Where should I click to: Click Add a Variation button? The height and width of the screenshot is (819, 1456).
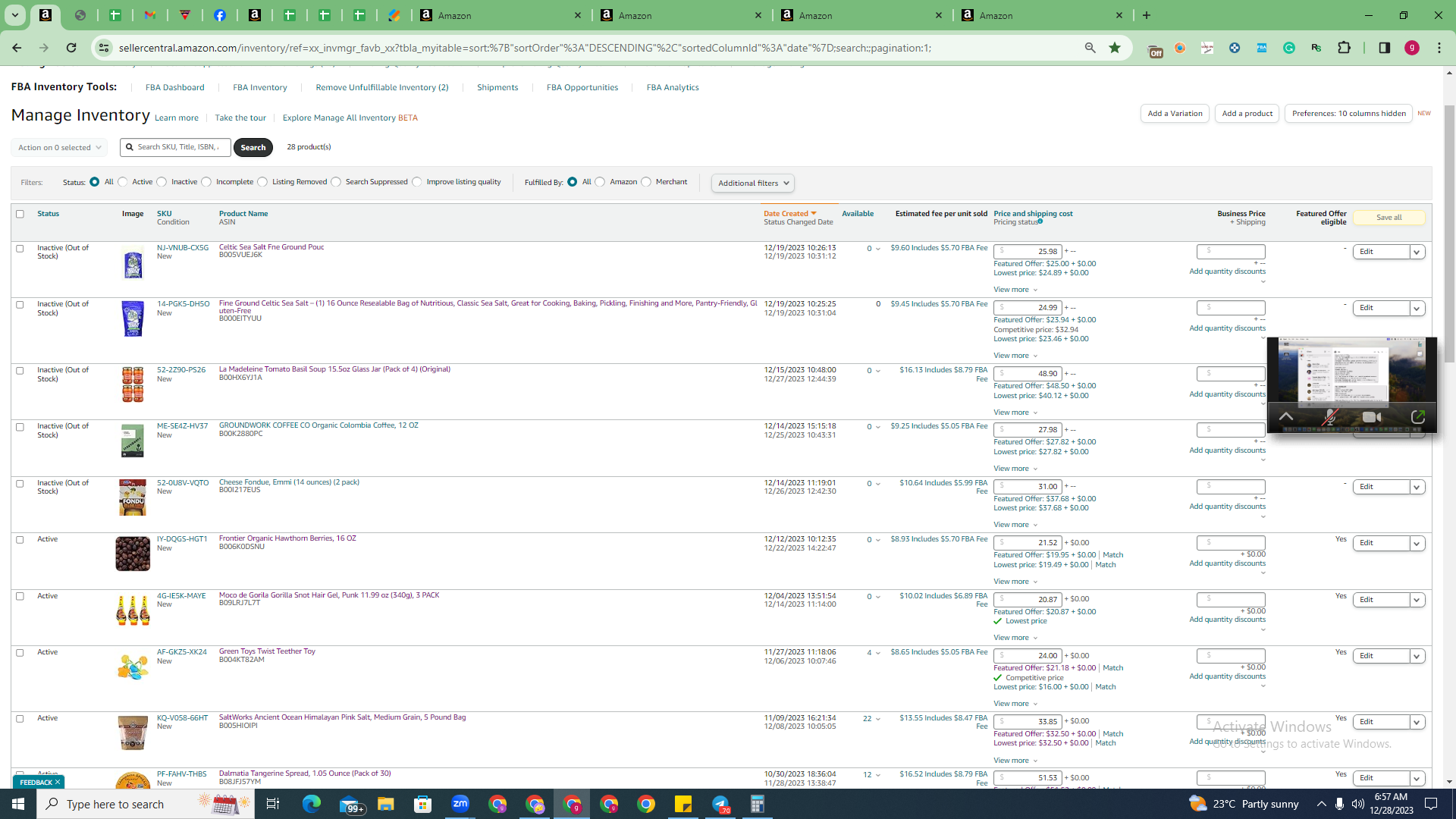pos(1175,114)
